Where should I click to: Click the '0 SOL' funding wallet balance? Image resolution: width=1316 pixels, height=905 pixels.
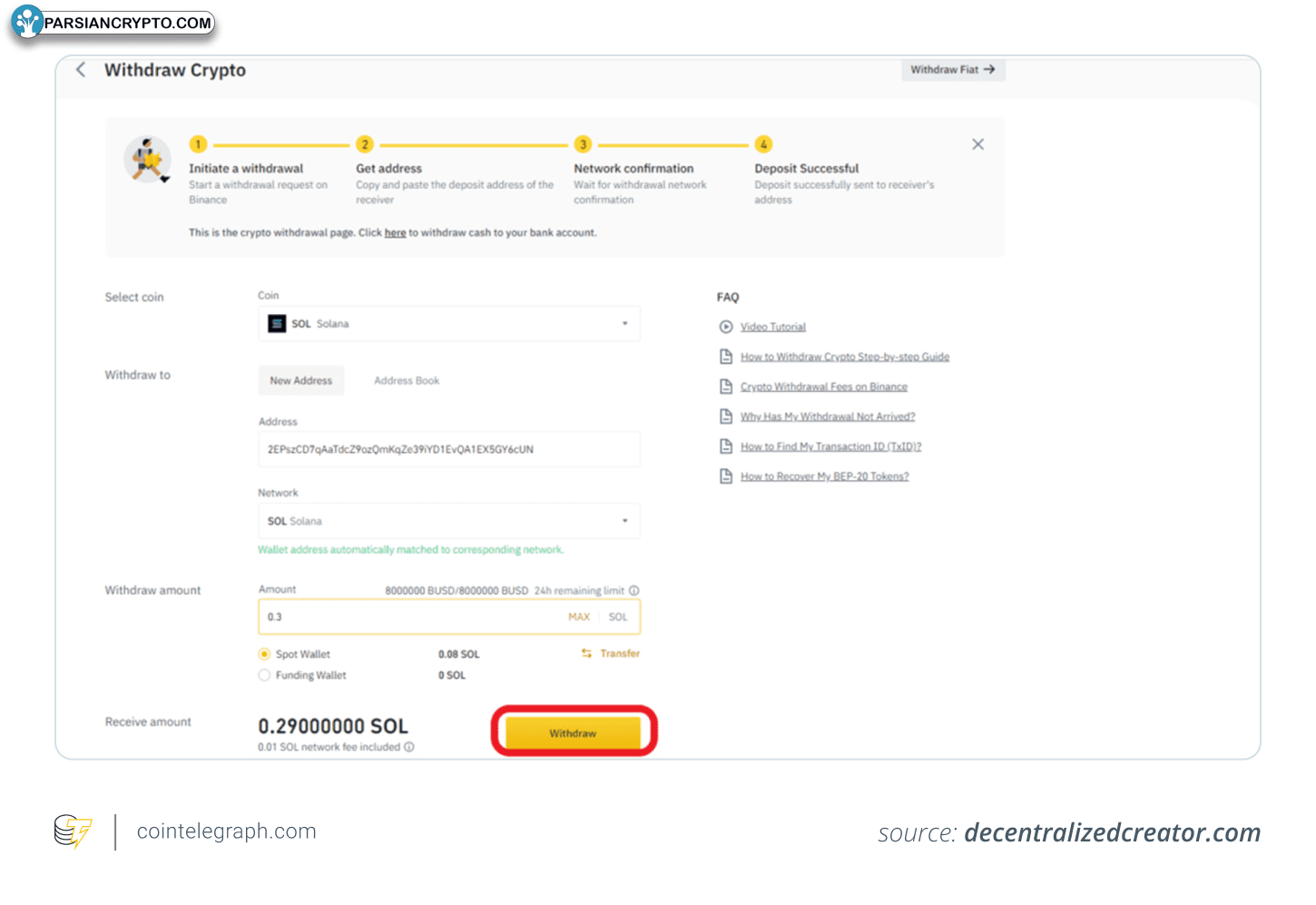point(452,675)
